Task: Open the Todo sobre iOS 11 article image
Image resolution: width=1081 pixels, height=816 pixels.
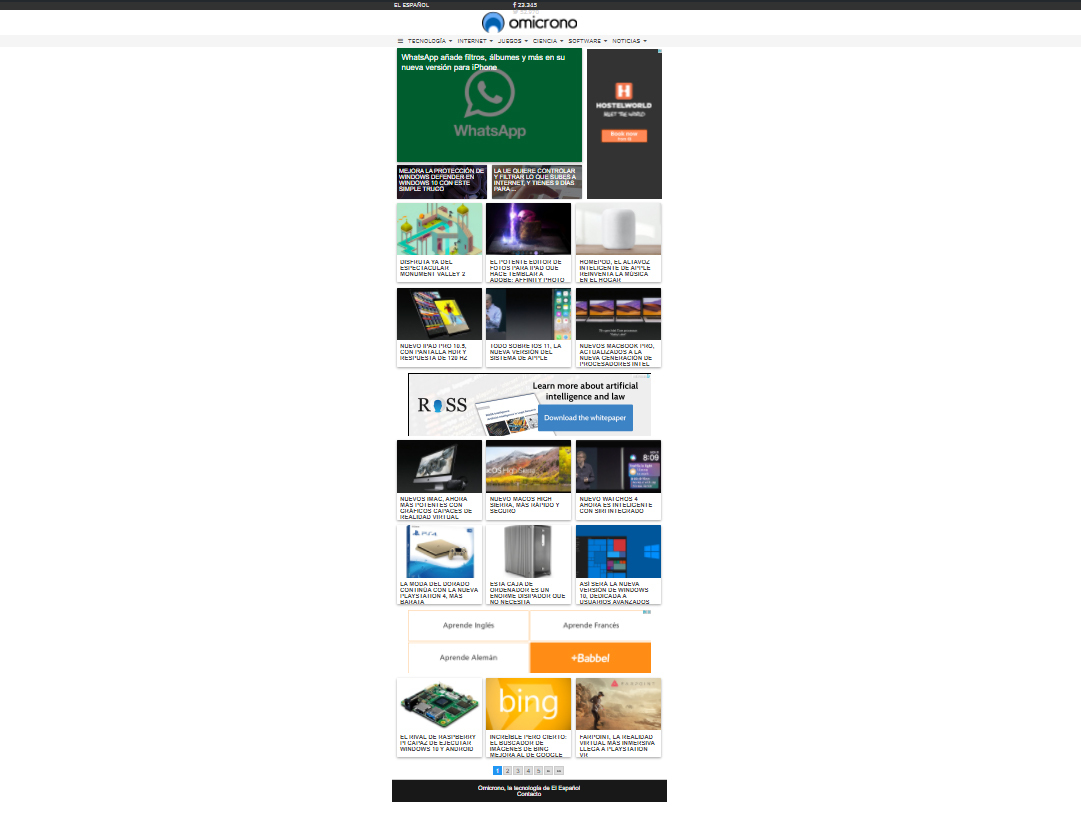Action: pyautogui.click(x=529, y=314)
